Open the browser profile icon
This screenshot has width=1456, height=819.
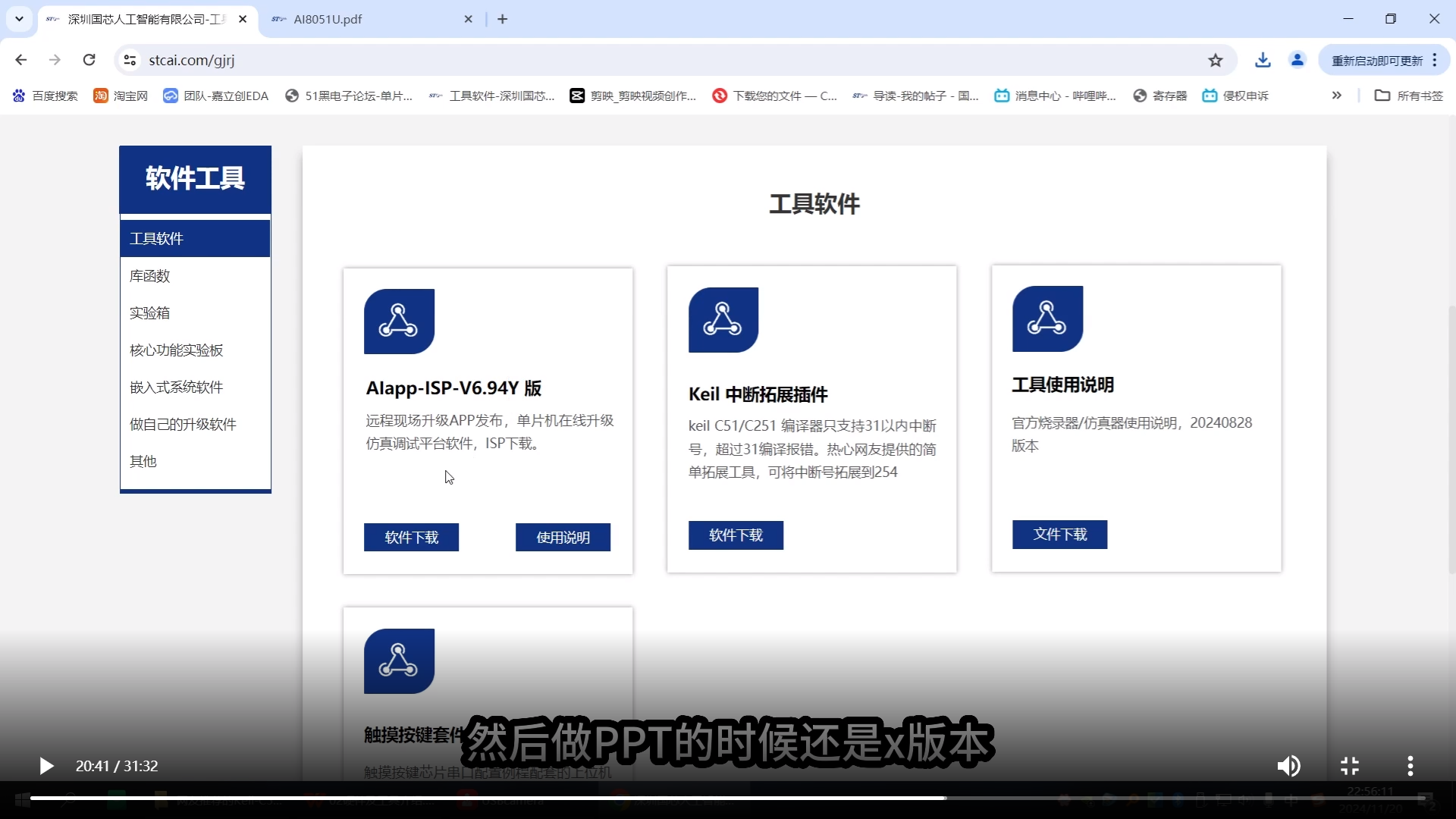1298,60
